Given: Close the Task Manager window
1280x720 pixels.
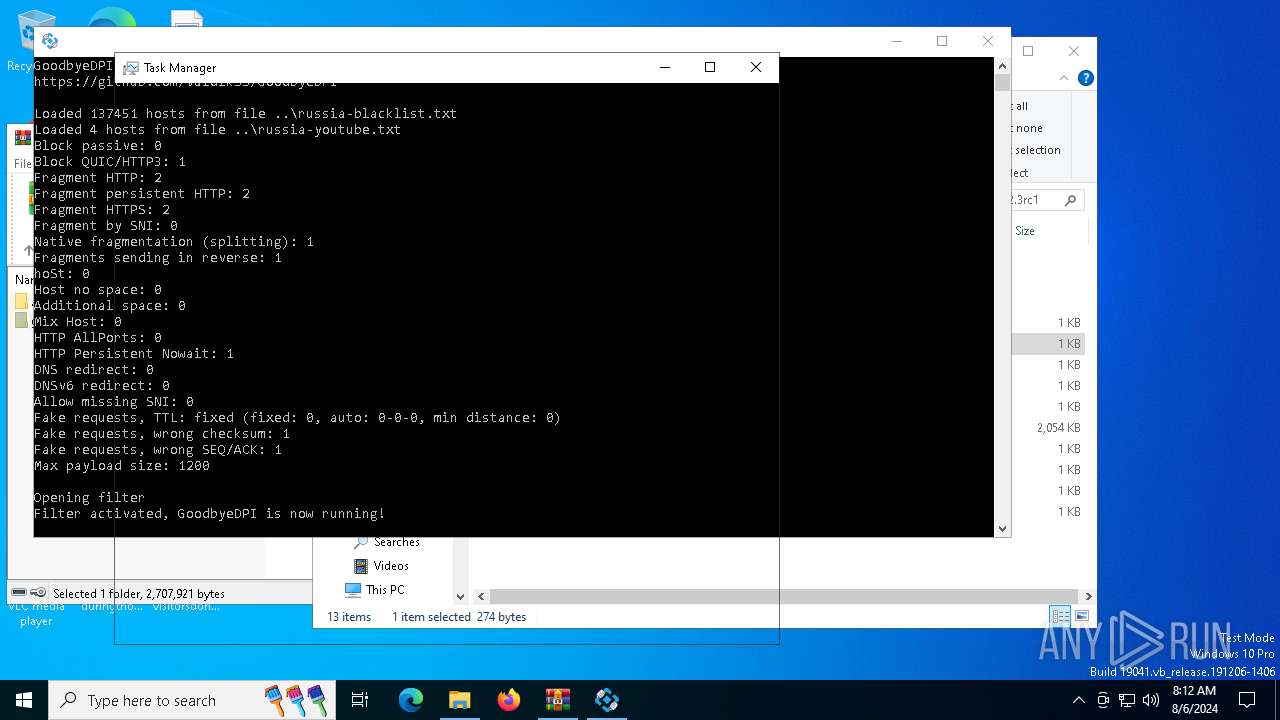Looking at the screenshot, I should pyautogui.click(x=756, y=67).
